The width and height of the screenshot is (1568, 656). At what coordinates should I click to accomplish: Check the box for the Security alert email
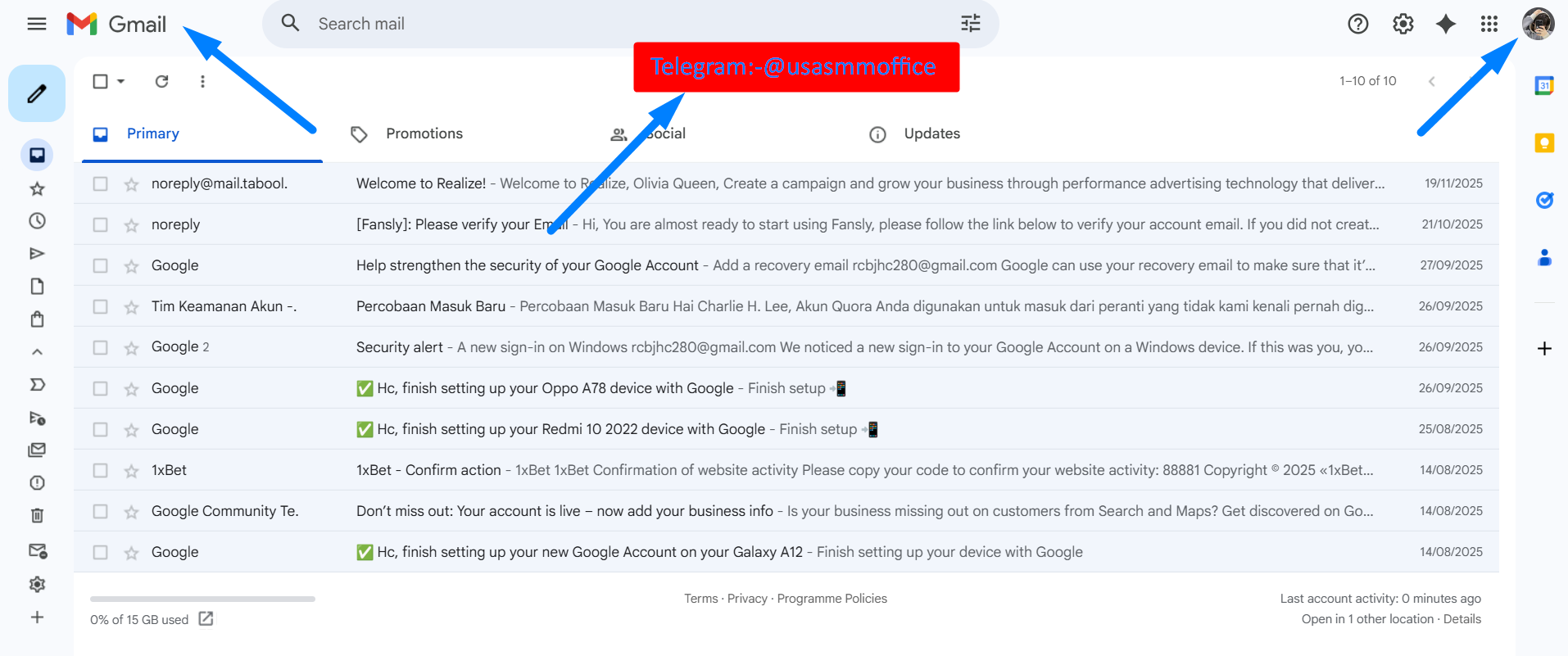[100, 347]
